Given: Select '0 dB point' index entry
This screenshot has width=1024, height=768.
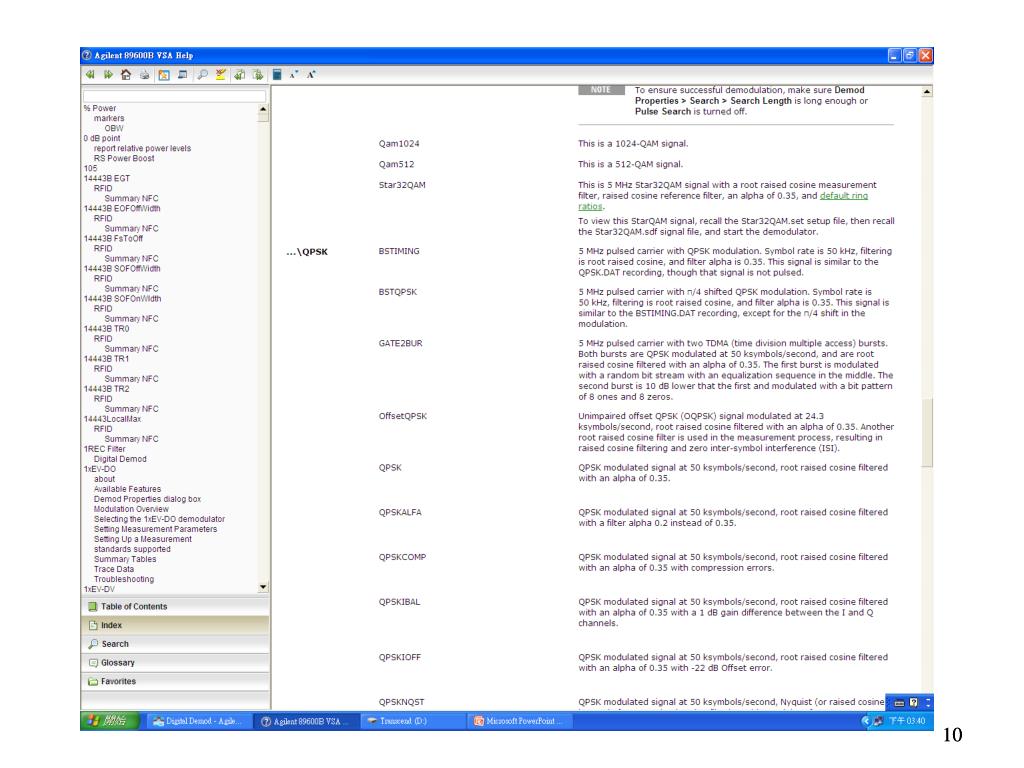Looking at the screenshot, I should click(x=102, y=138).
